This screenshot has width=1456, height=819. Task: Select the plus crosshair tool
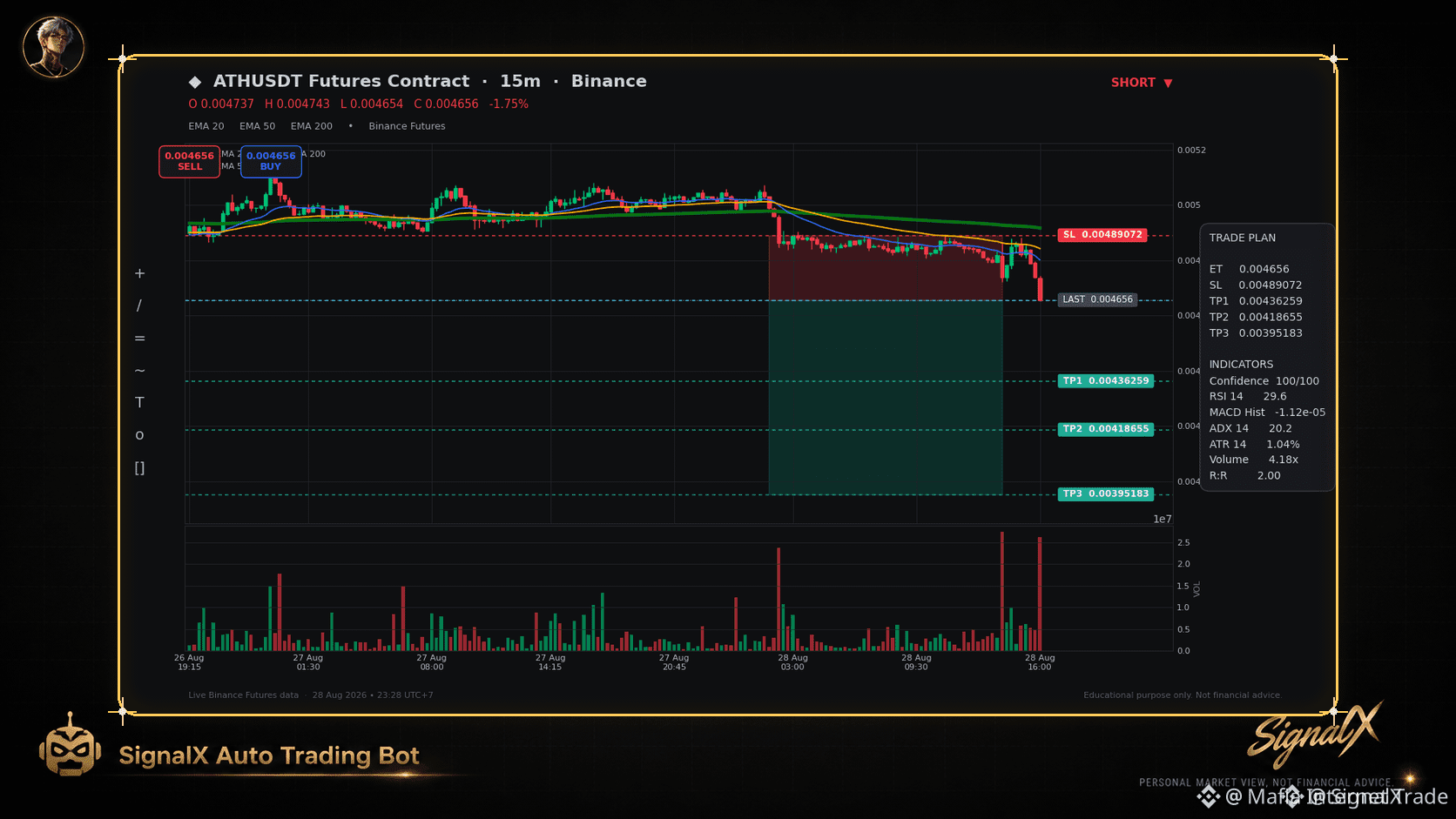point(139,273)
